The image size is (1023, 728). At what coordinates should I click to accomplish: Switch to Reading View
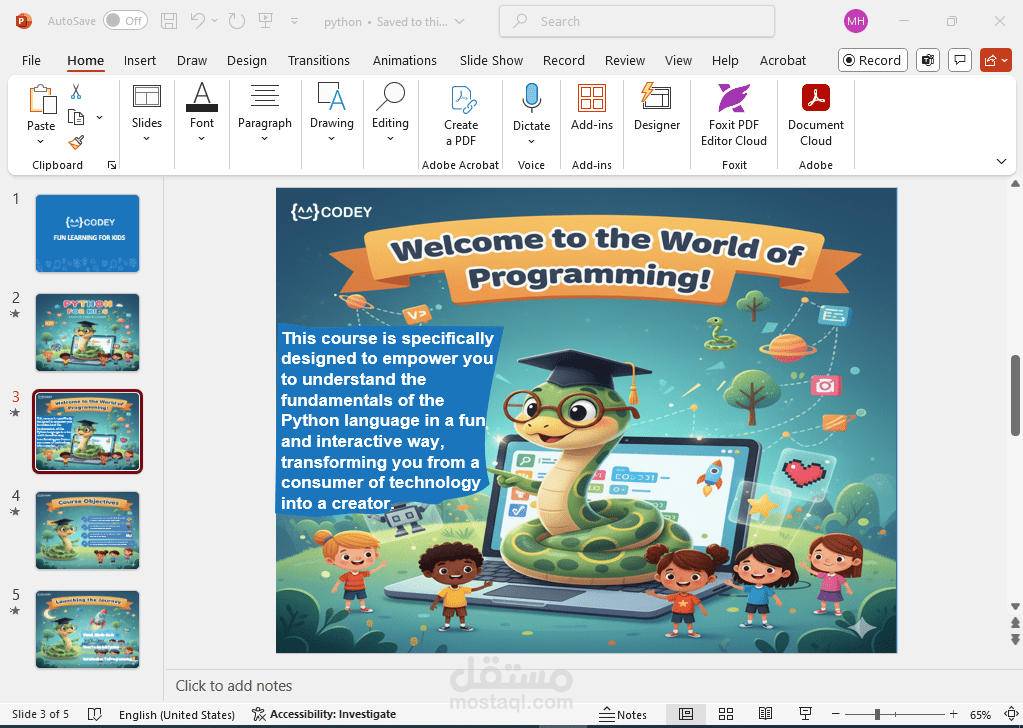[765, 714]
